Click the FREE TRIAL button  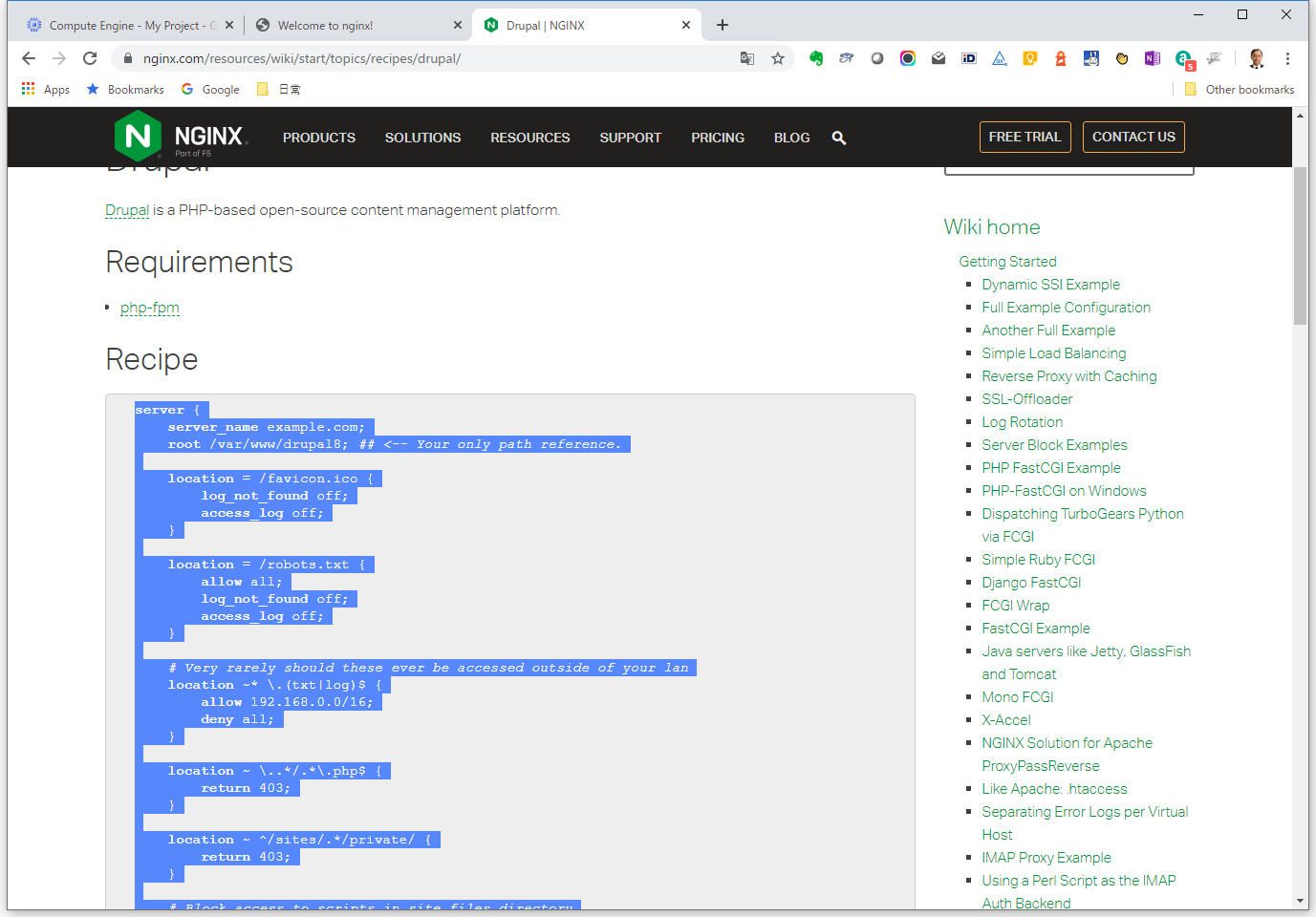(x=1025, y=137)
